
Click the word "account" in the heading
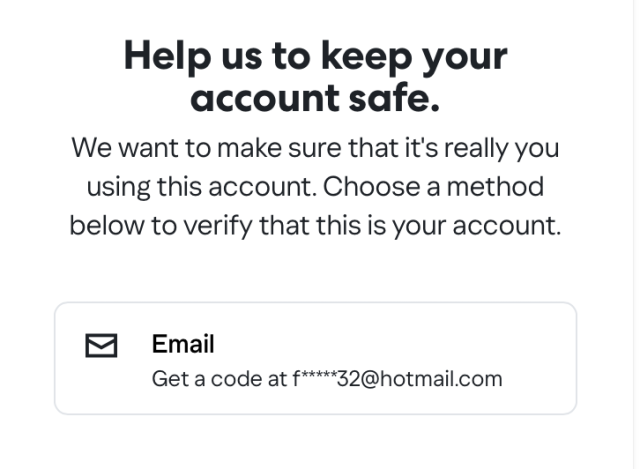pyautogui.click(x=265, y=98)
